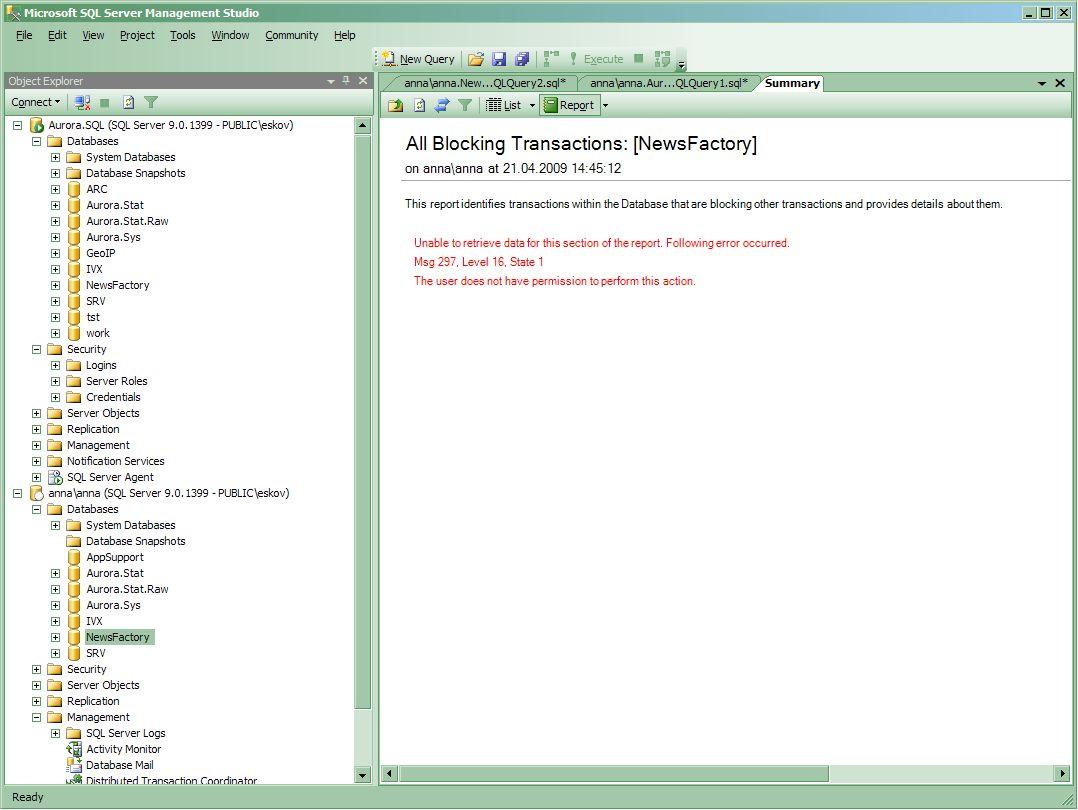
Task: Click the SQL Server Logs folder icon
Action: click(74, 733)
